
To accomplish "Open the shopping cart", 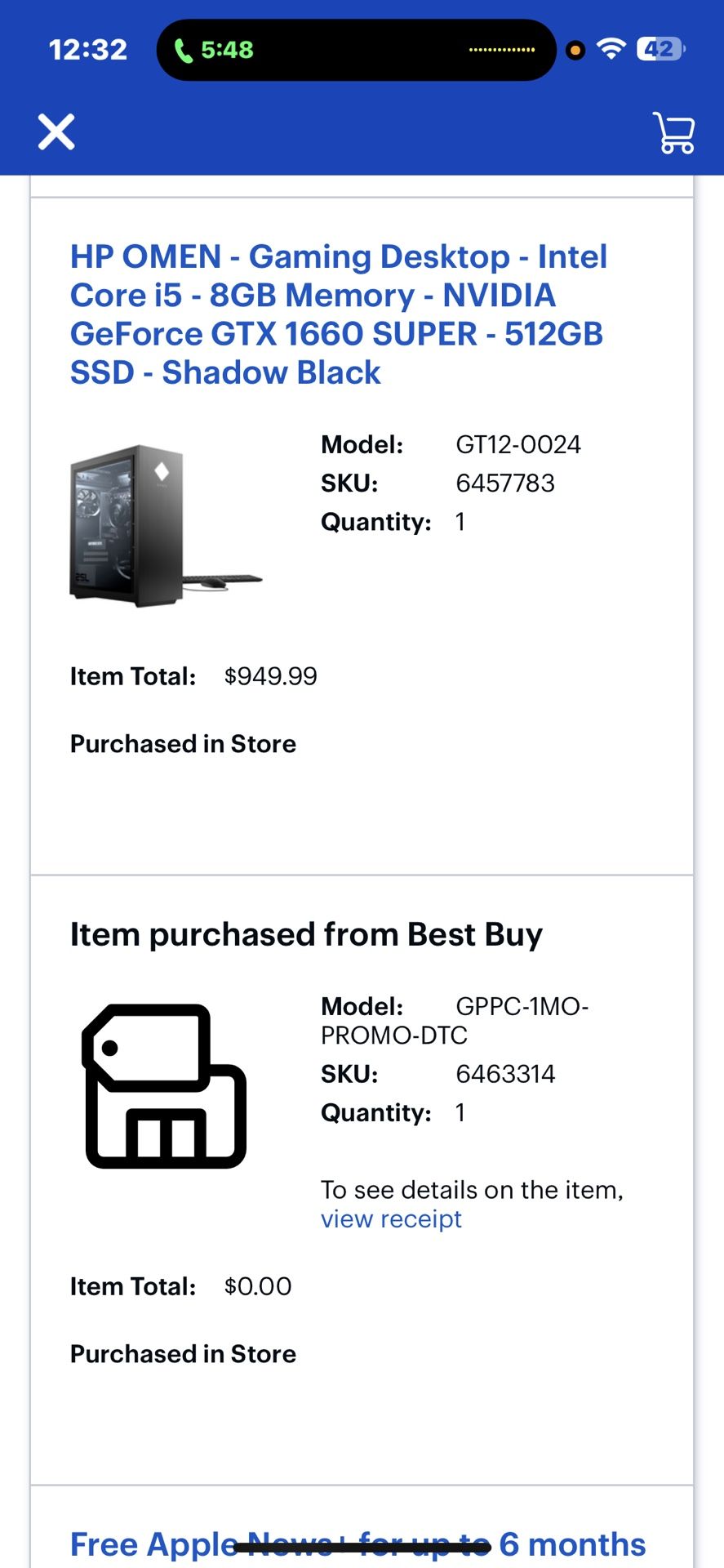I will (673, 132).
